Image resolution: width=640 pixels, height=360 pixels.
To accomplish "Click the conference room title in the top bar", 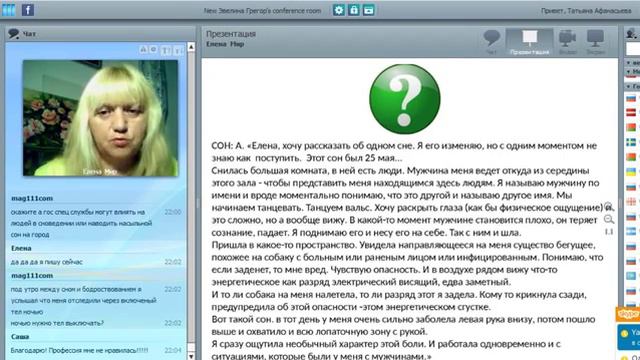I will [x=262, y=11].
